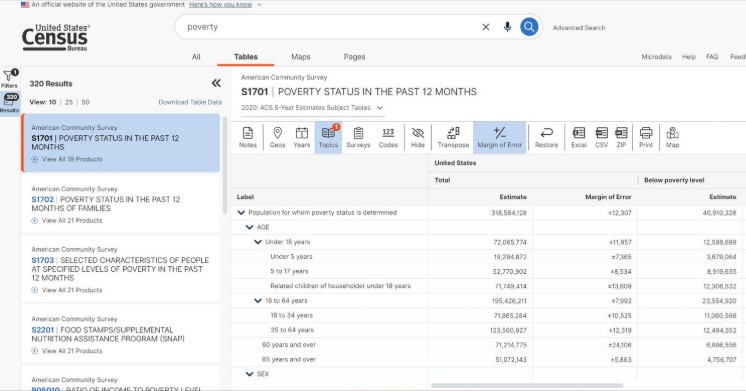Screen dimensions: 746x391
Task: Open the Codes filter icon
Action: click(388, 137)
